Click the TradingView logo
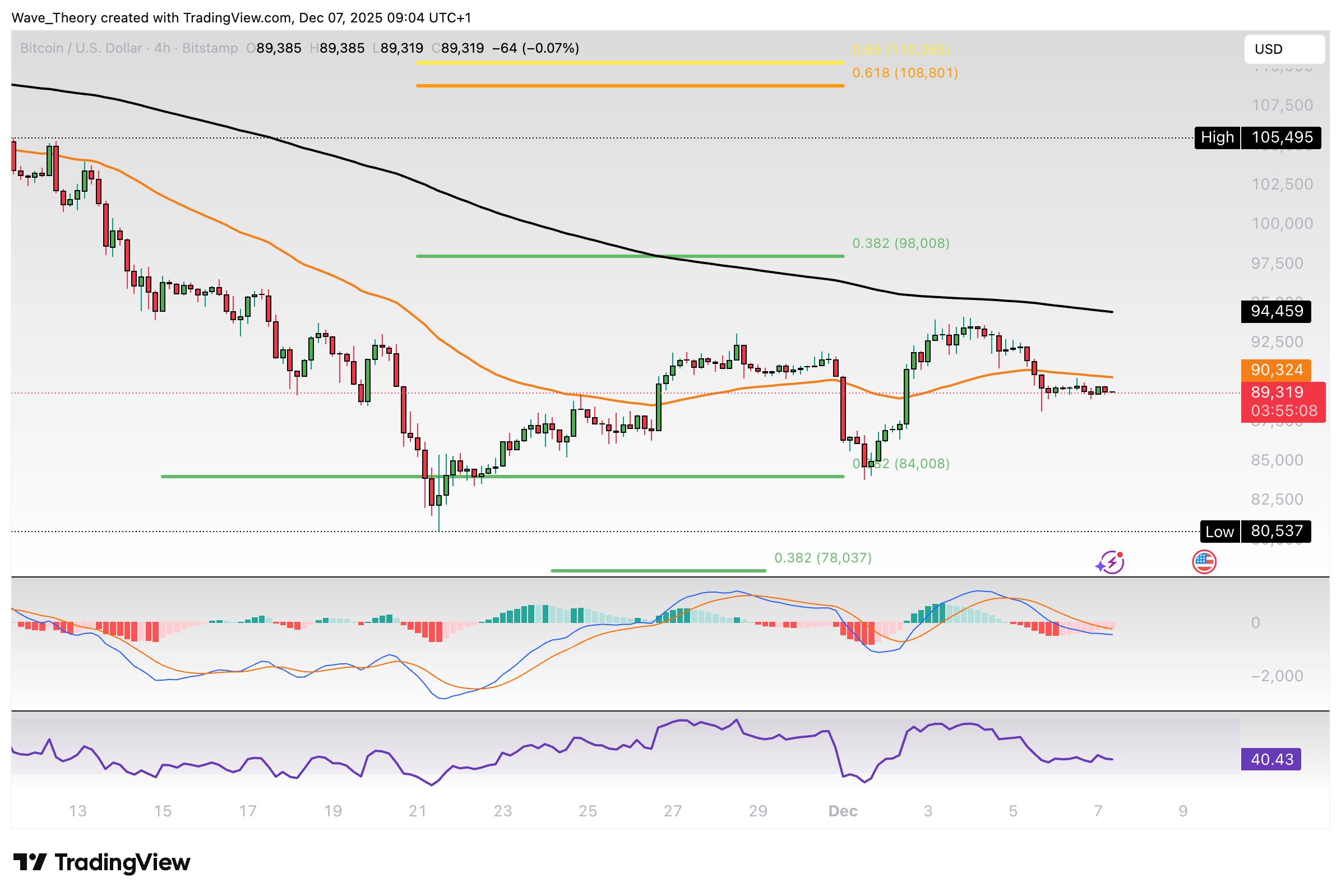This screenshot has height=896, width=1341. (x=103, y=863)
